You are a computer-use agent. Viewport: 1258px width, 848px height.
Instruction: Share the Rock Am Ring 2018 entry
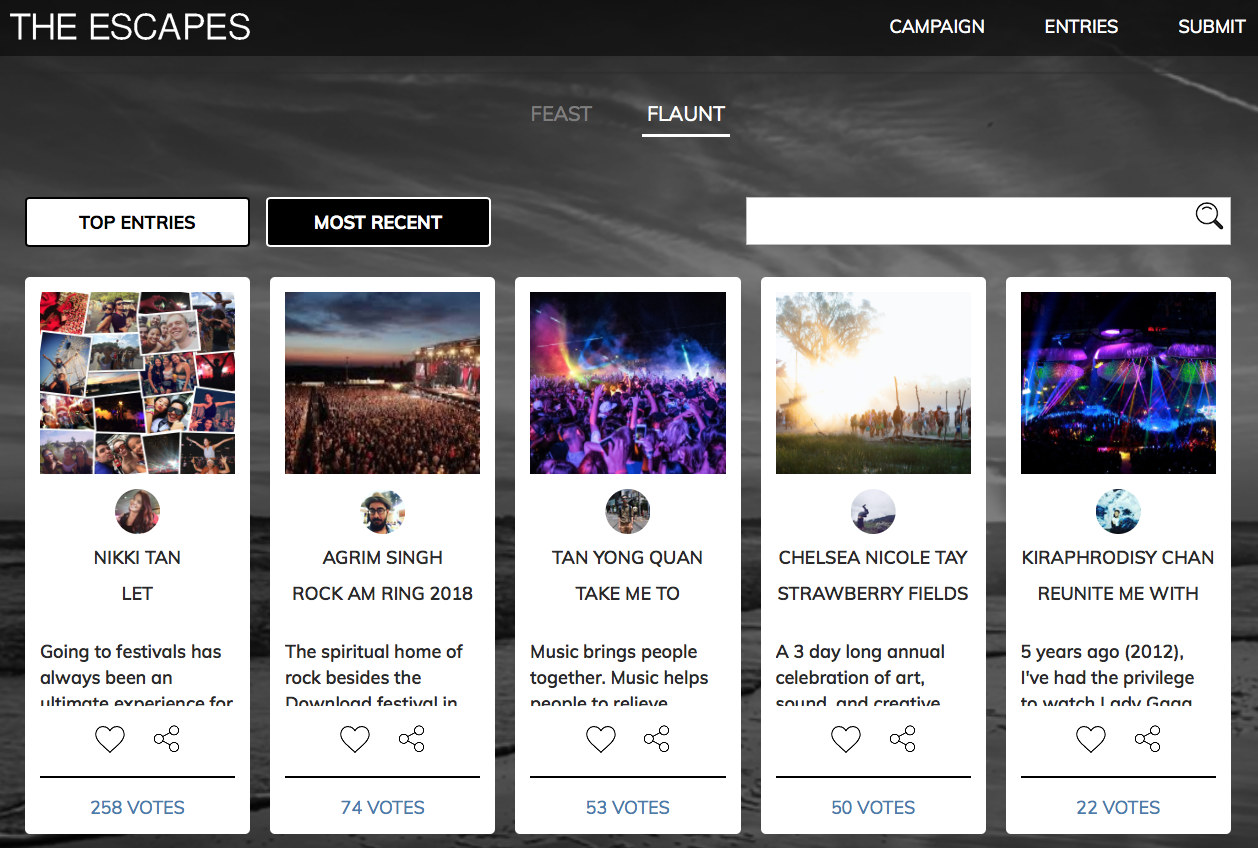tap(411, 739)
